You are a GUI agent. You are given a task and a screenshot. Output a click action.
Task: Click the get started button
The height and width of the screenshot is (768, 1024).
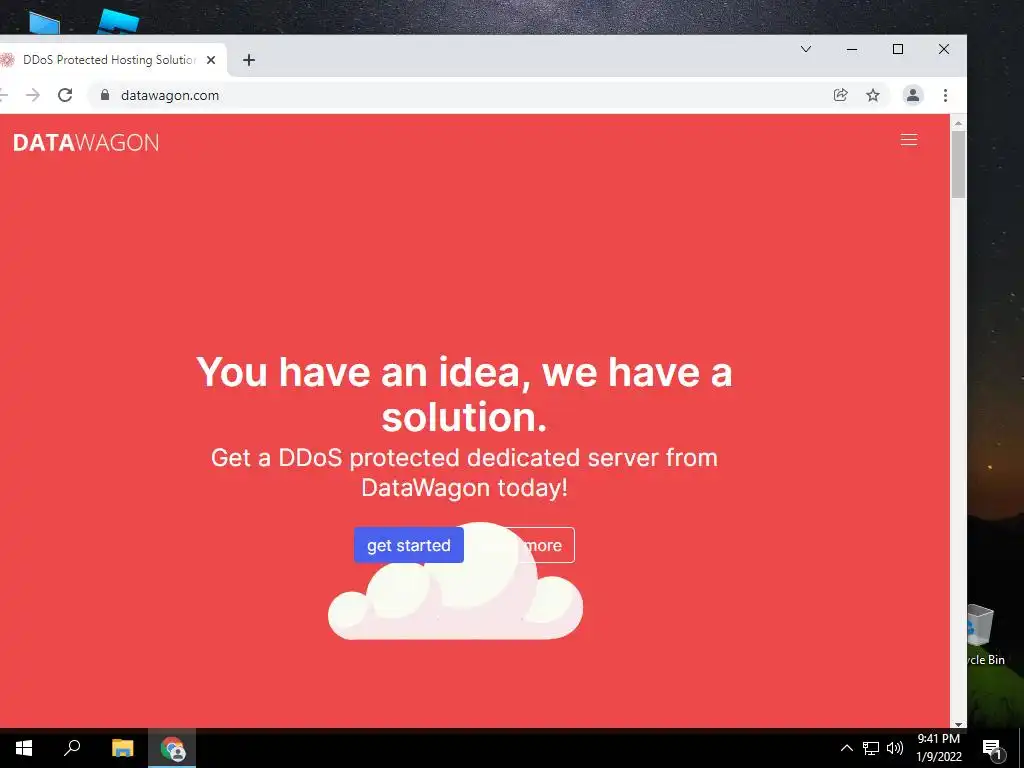click(409, 545)
